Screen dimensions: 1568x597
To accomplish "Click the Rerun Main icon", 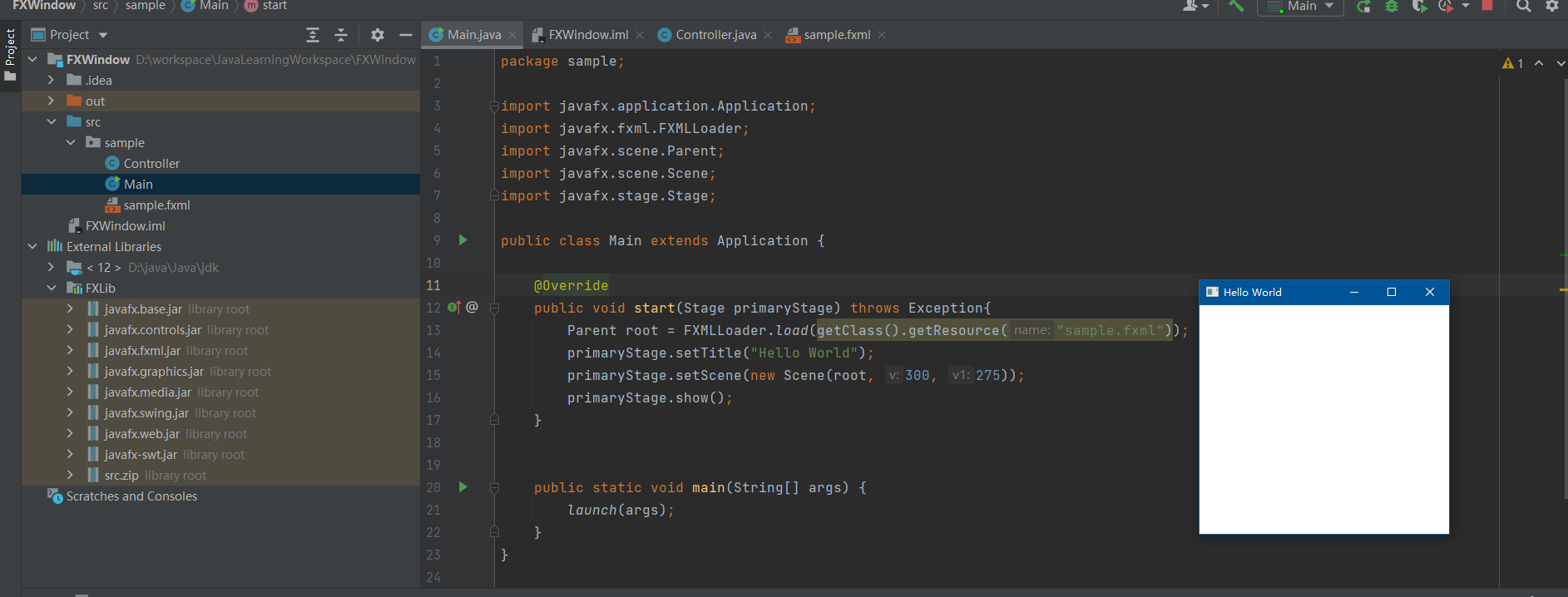I will point(1363,6).
